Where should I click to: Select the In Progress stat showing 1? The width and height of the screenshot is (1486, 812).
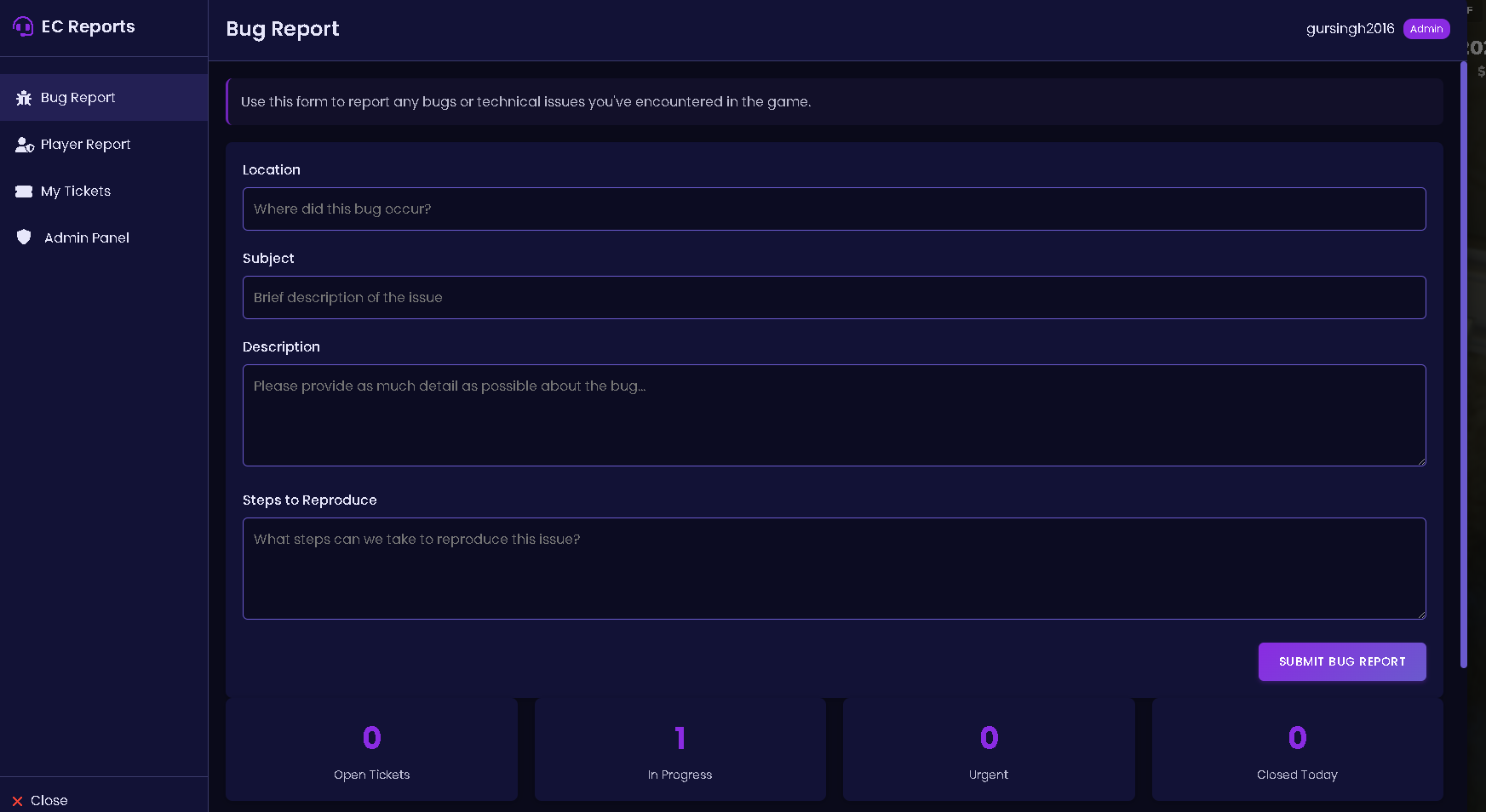point(680,750)
